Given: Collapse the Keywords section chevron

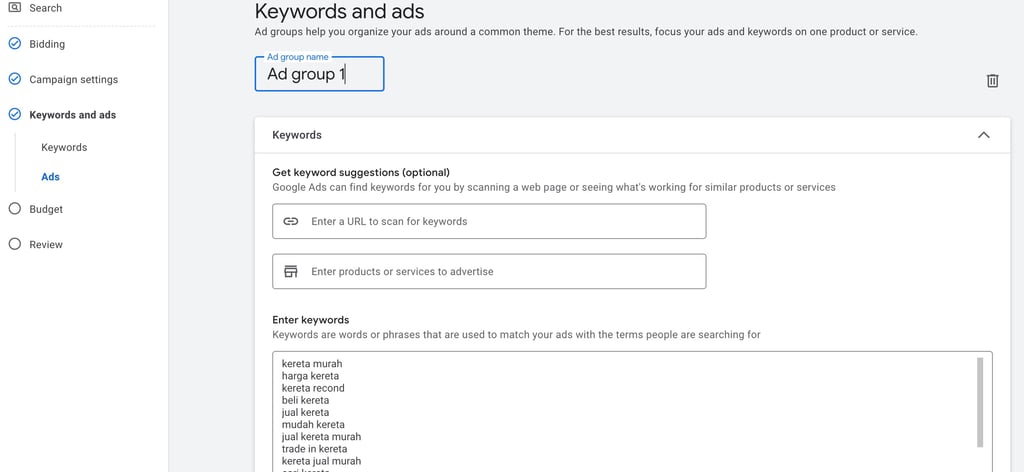Looking at the screenshot, I should 983,135.
